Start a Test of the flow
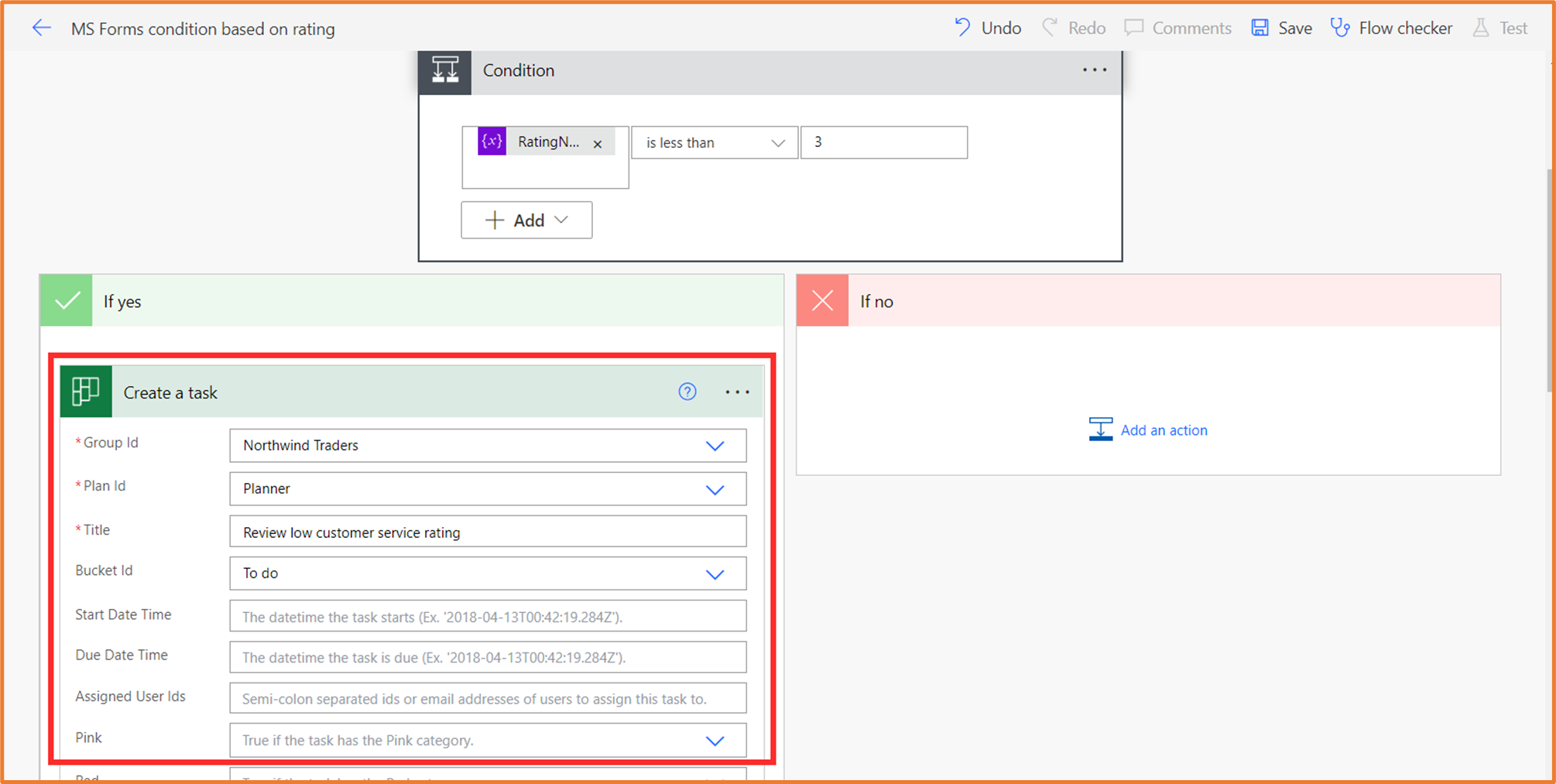 tap(1480, 27)
